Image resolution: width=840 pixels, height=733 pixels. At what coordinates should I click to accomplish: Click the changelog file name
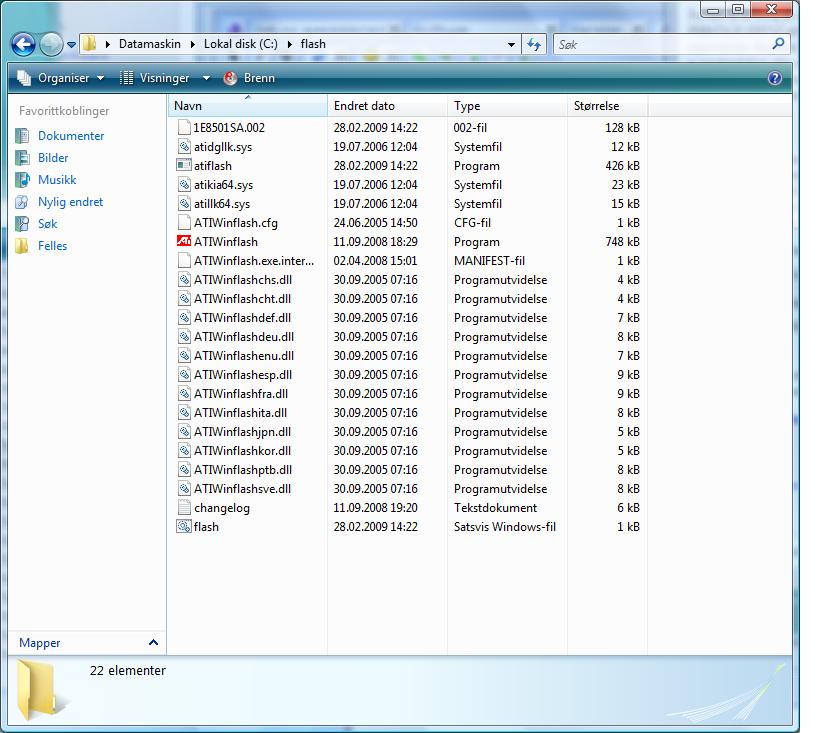point(222,508)
